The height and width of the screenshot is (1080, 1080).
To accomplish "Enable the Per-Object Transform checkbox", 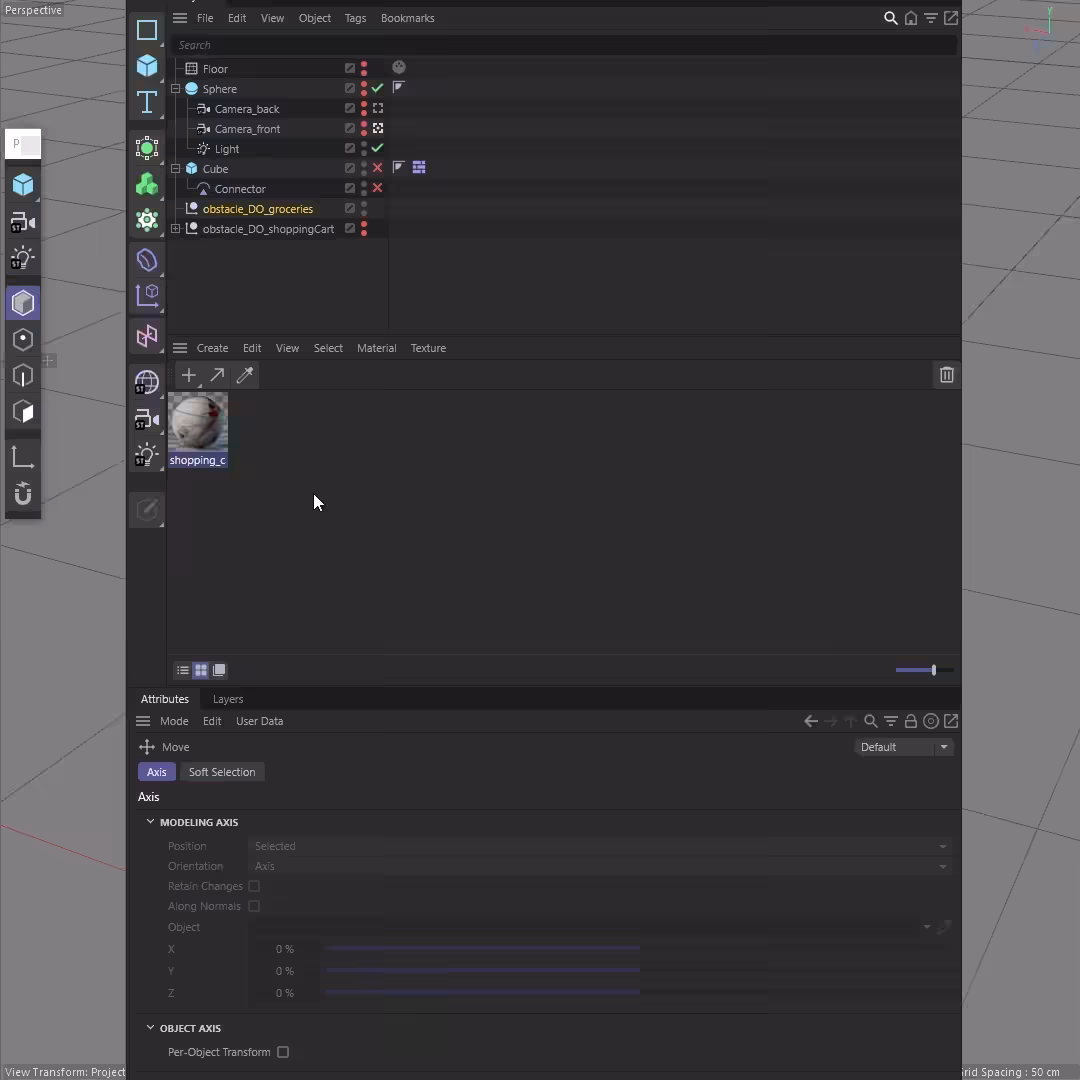I will coord(283,1052).
